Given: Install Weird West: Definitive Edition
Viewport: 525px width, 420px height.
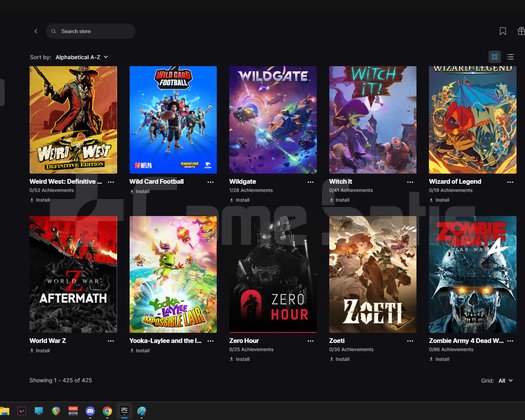Looking at the screenshot, I should [x=40, y=200].
